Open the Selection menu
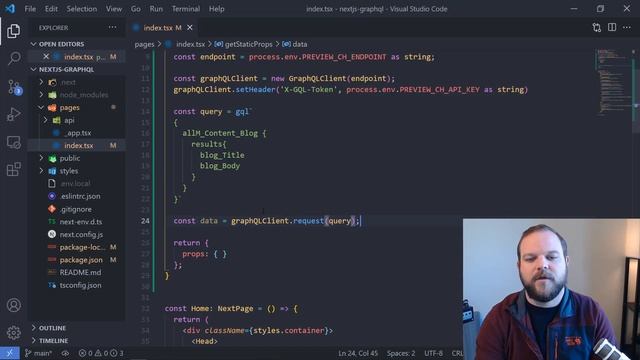The image size is (640, 360). tap(82, 9)
